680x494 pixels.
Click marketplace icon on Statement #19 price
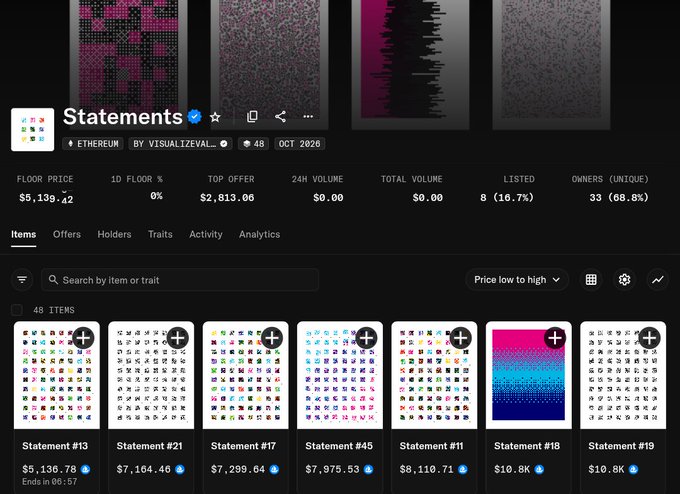pos(634,469)
